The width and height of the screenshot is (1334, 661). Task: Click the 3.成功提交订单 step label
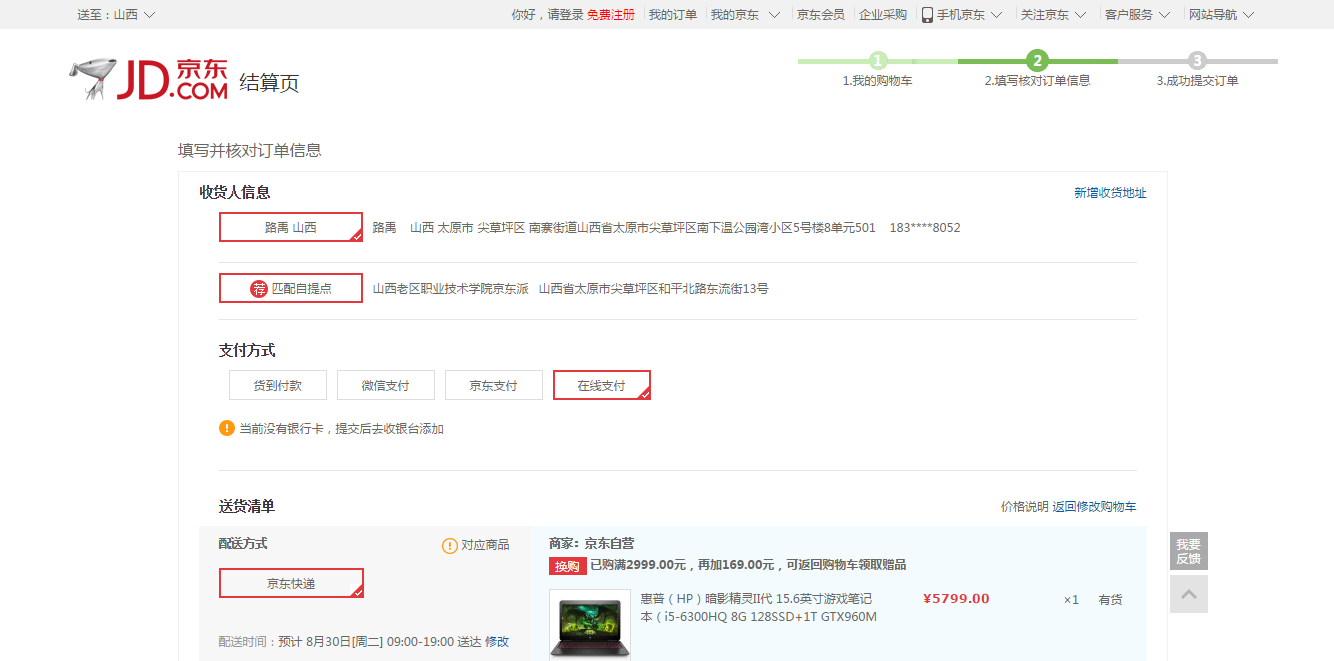pyautogui.click(x=1197, y=81)
